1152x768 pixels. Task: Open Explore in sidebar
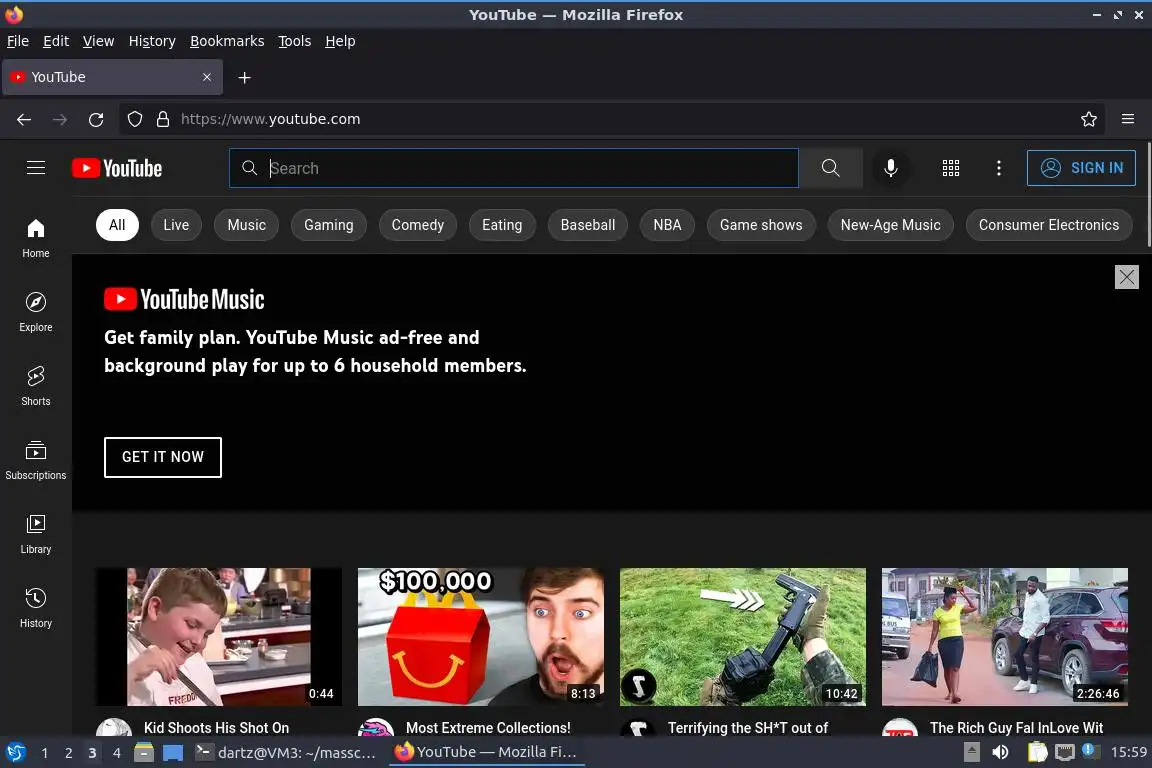(x=35, y=312)
